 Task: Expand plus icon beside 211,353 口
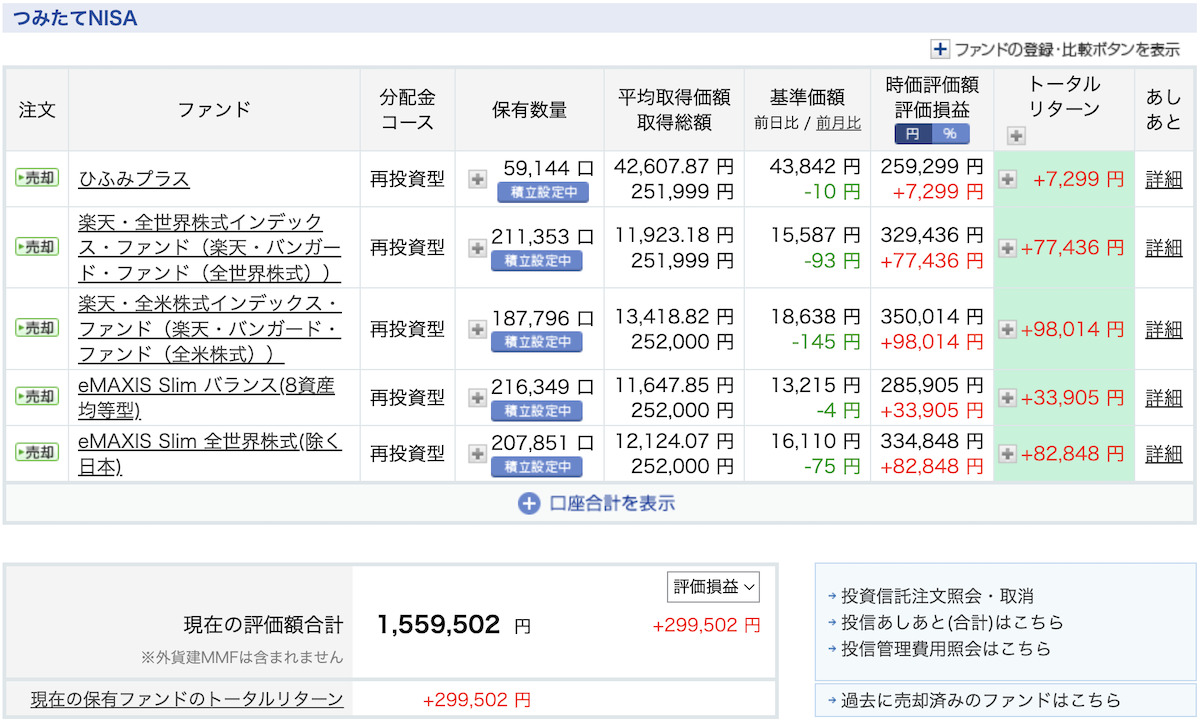tap(478, 247)
